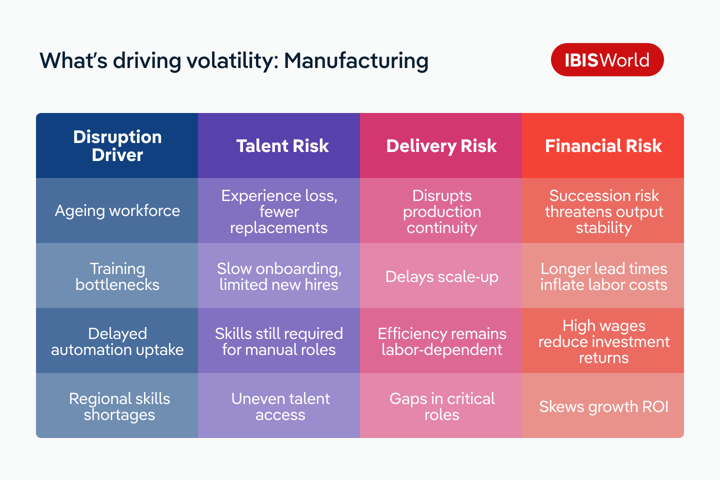Viewport: 720px width, 480px height.
Task: Click the "What's driving volatility: Manufacturing" title
Action: (x=234, y=61)
